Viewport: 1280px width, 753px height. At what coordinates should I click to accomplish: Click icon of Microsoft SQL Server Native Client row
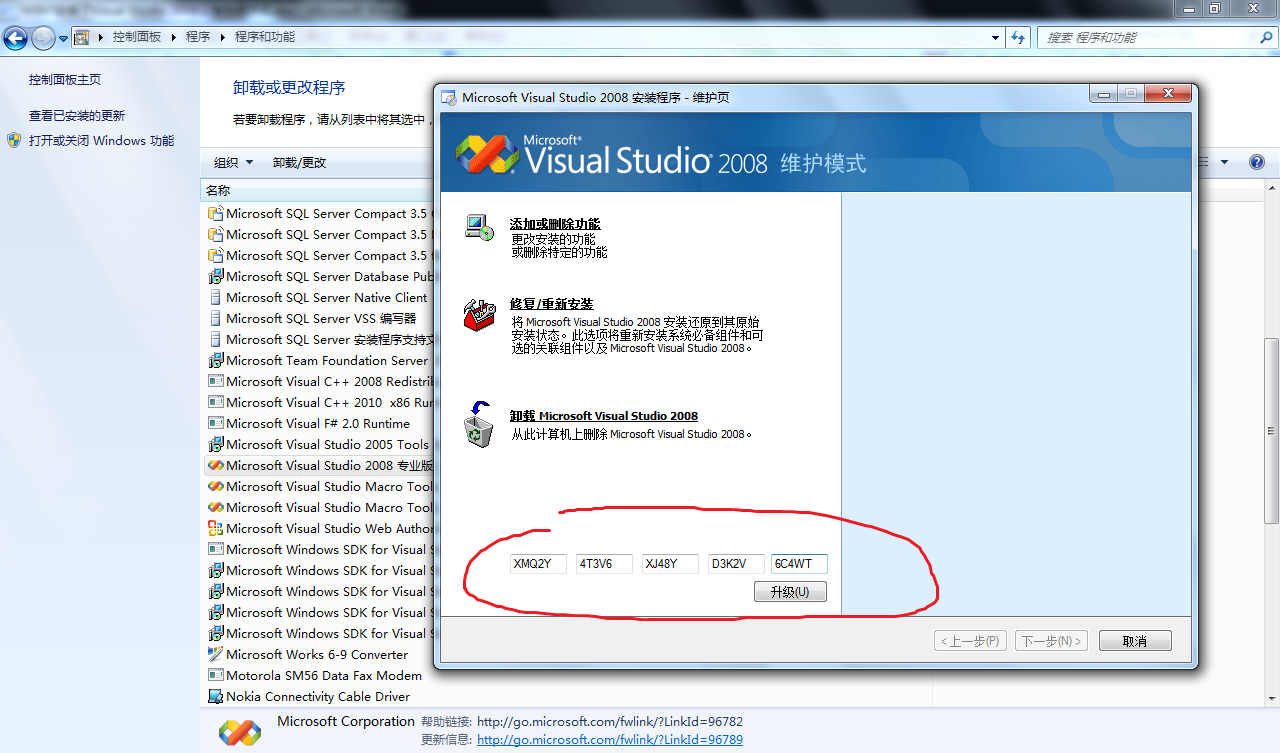coord(215,298)
